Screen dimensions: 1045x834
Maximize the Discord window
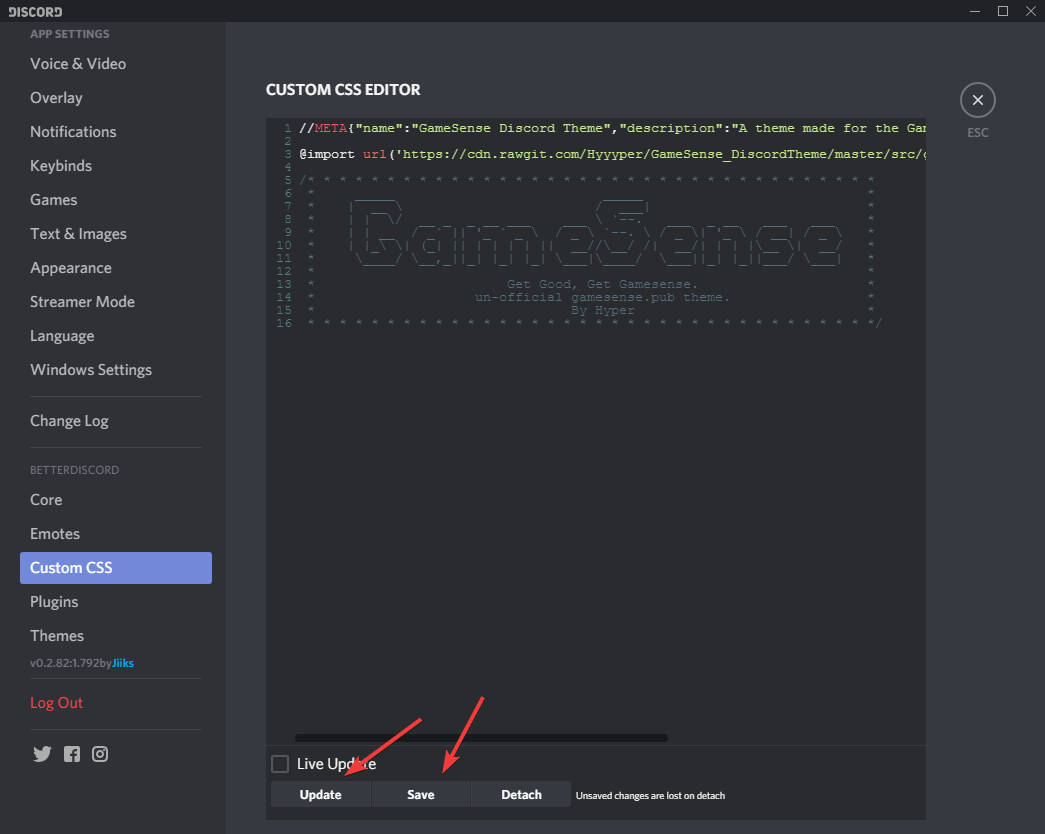coord(1003,11)
